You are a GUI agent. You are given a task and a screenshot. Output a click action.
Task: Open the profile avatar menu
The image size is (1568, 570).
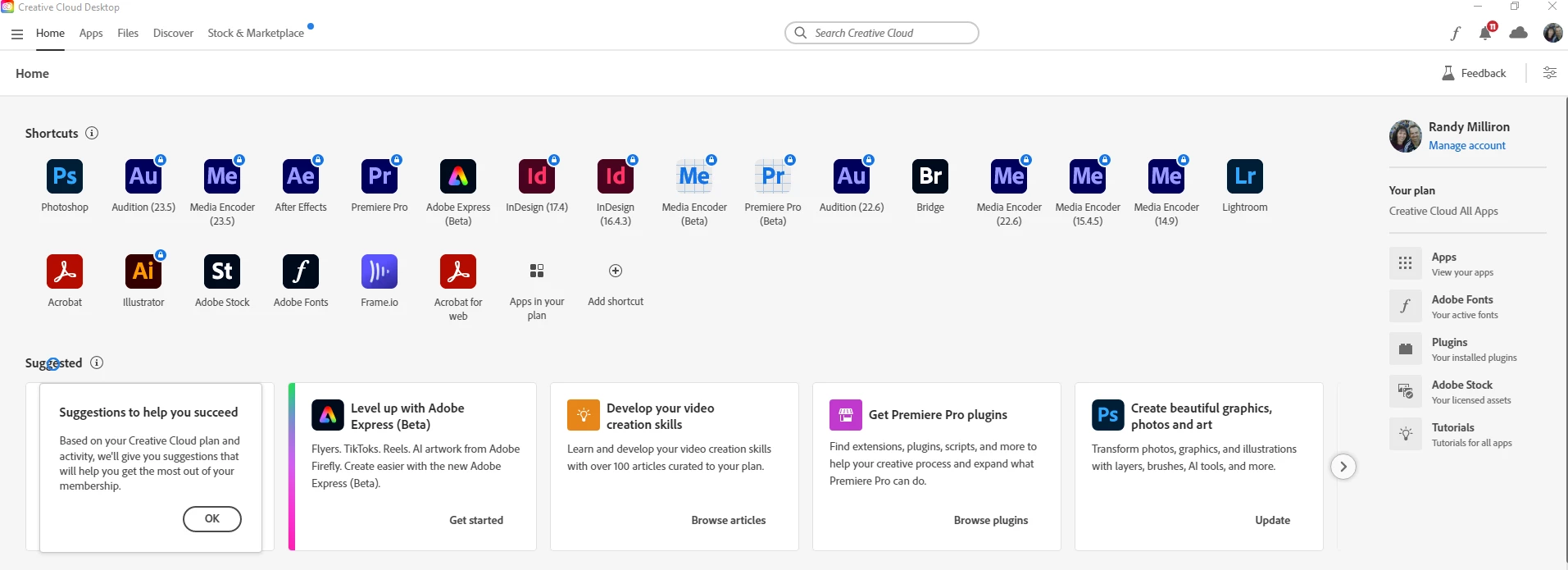[1552, 33]
